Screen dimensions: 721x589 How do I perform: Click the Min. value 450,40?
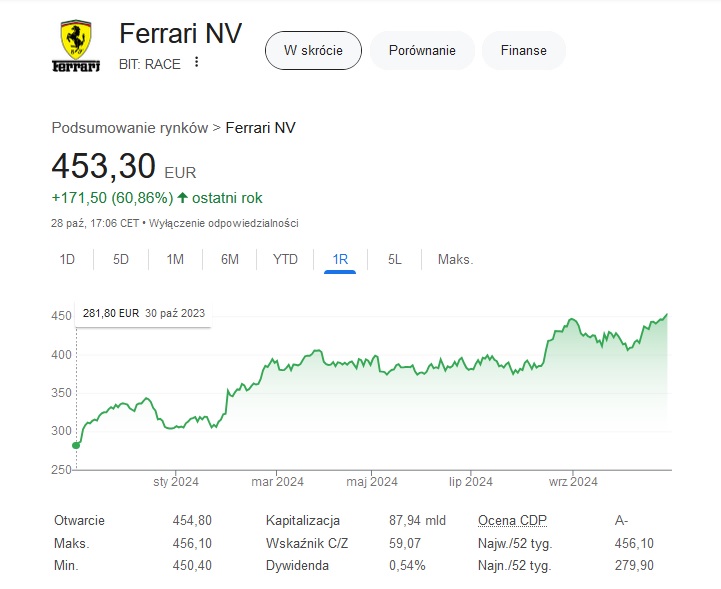[192, 566]
